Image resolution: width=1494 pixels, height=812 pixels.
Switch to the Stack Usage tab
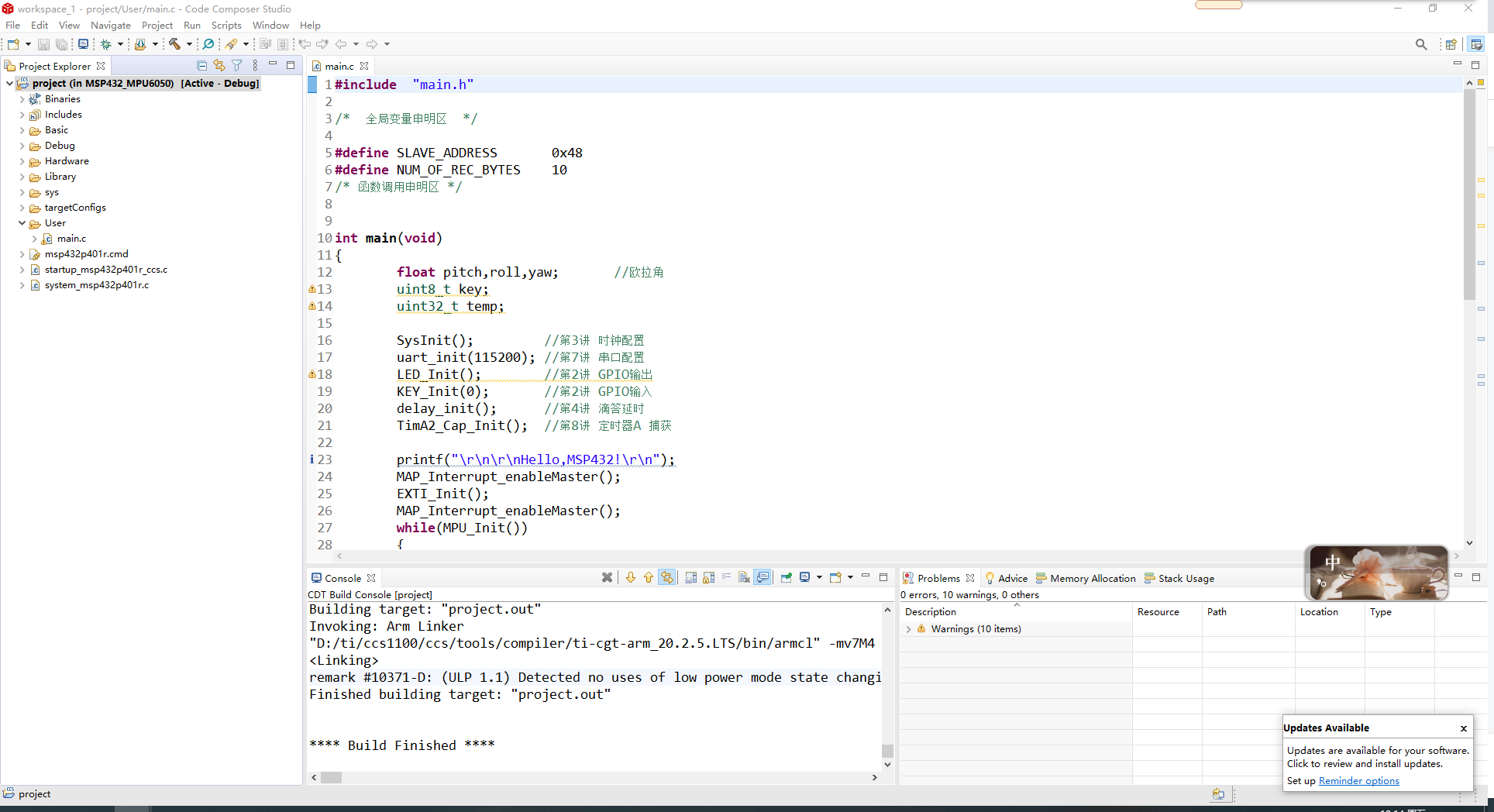1179,578
